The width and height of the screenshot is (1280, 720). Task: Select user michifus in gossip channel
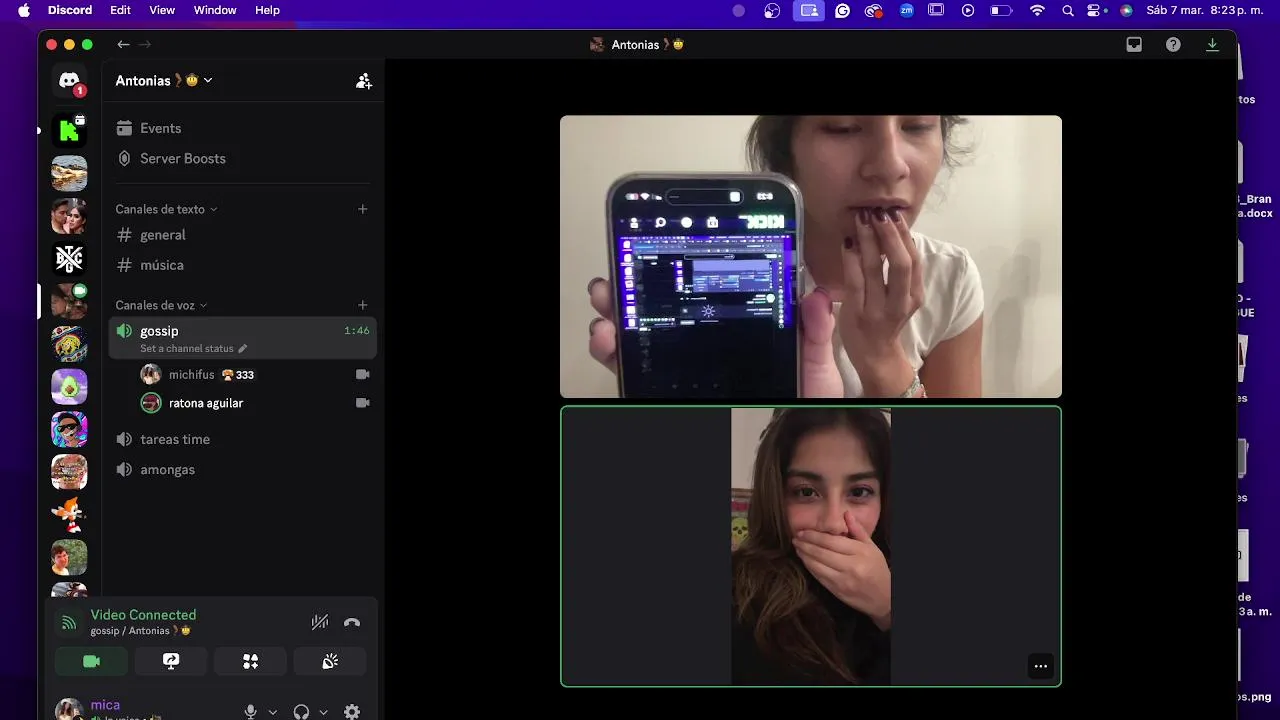click(255, 374)
